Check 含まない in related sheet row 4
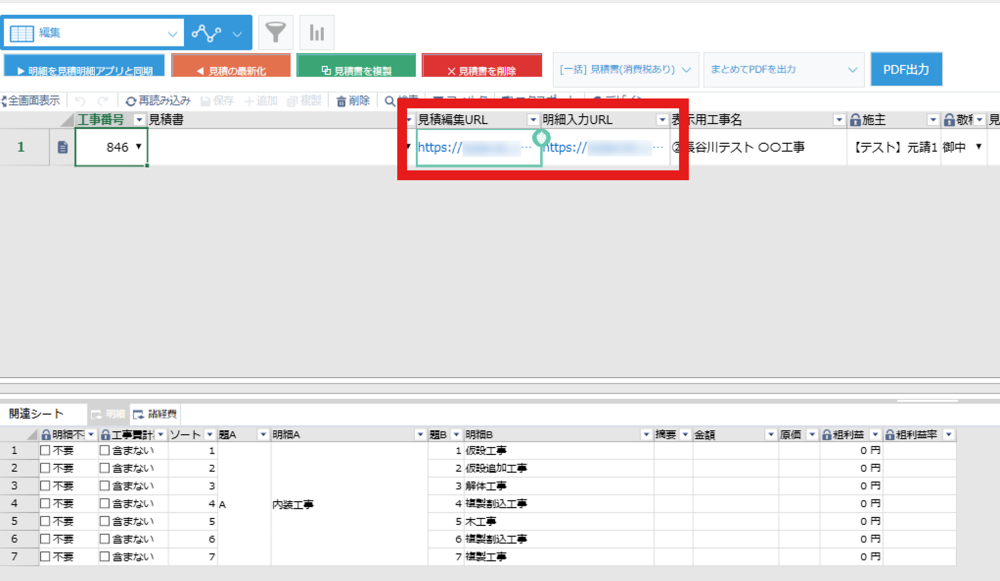 click(105, 504)
